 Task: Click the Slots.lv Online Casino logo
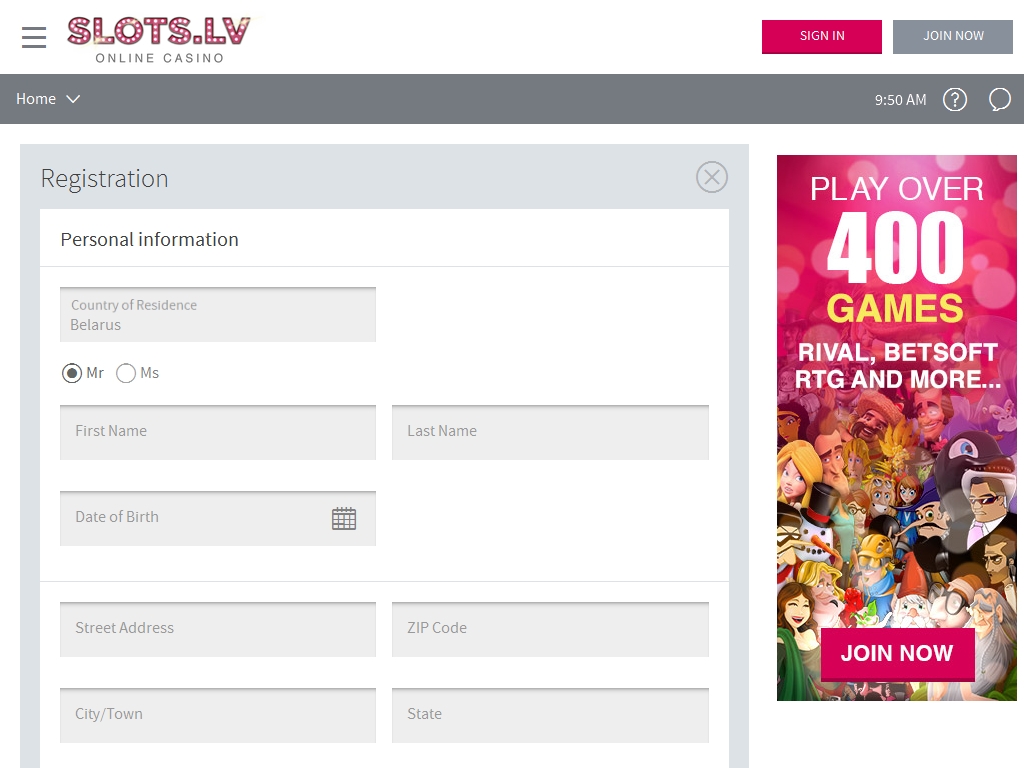click(159, 39)
